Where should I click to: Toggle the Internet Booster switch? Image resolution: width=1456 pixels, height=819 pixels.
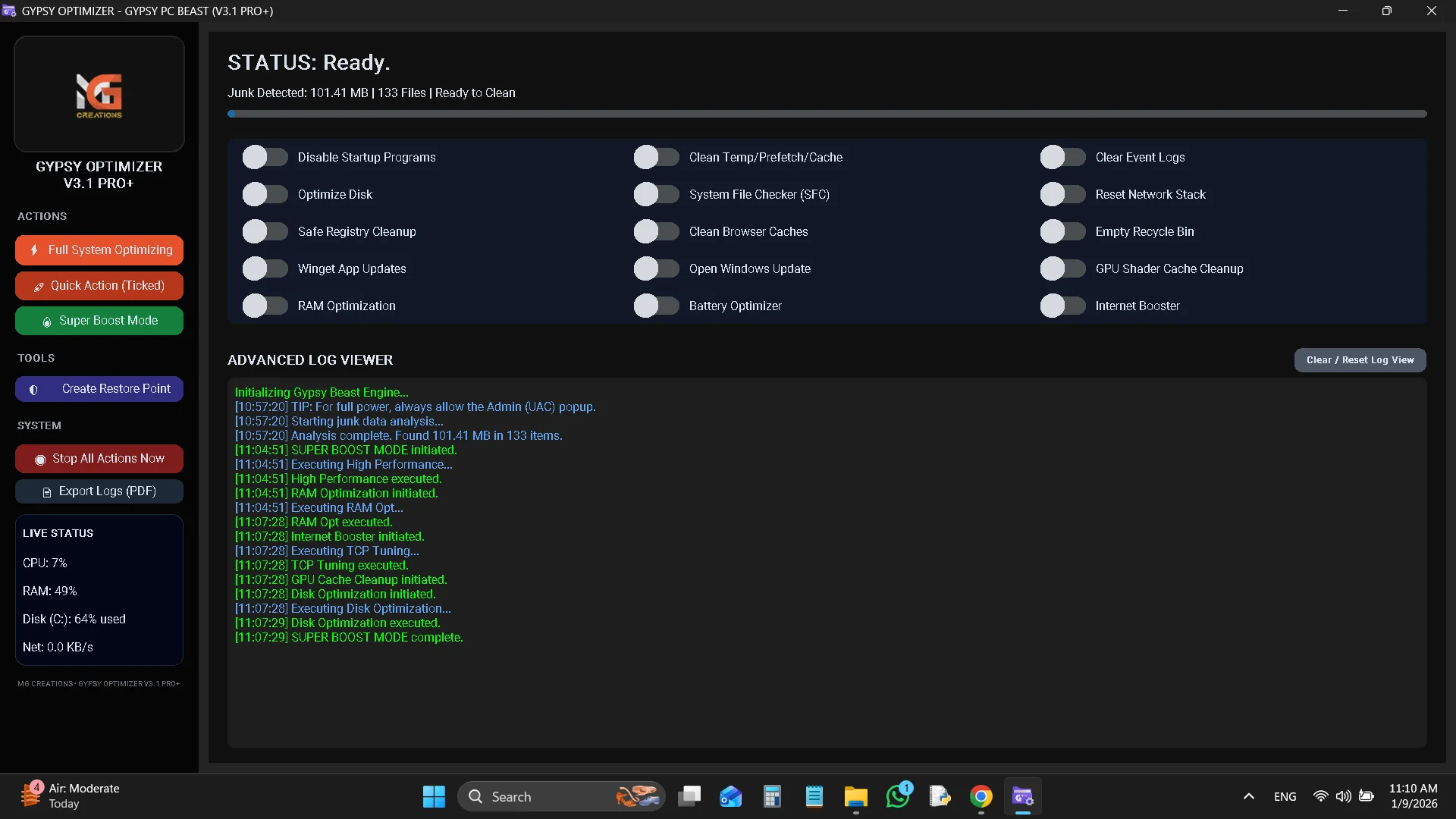click(1062, 306)
